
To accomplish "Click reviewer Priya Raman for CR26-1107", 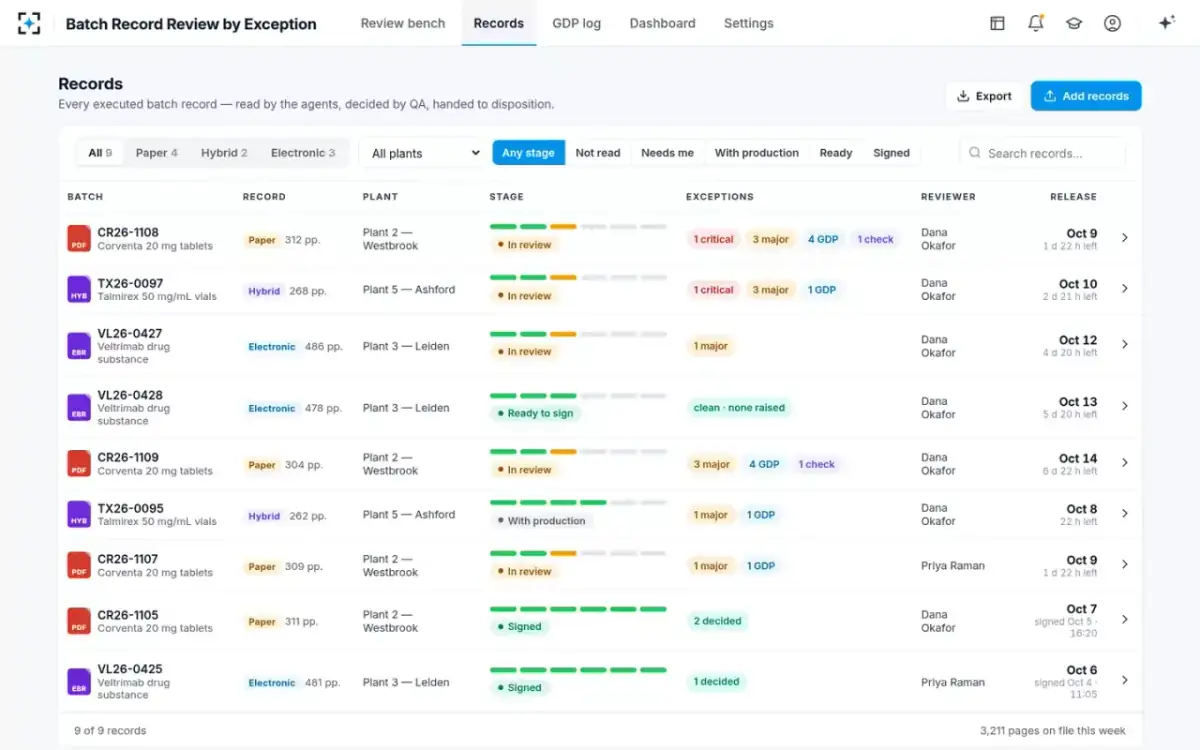I will (x=953, y=565).
